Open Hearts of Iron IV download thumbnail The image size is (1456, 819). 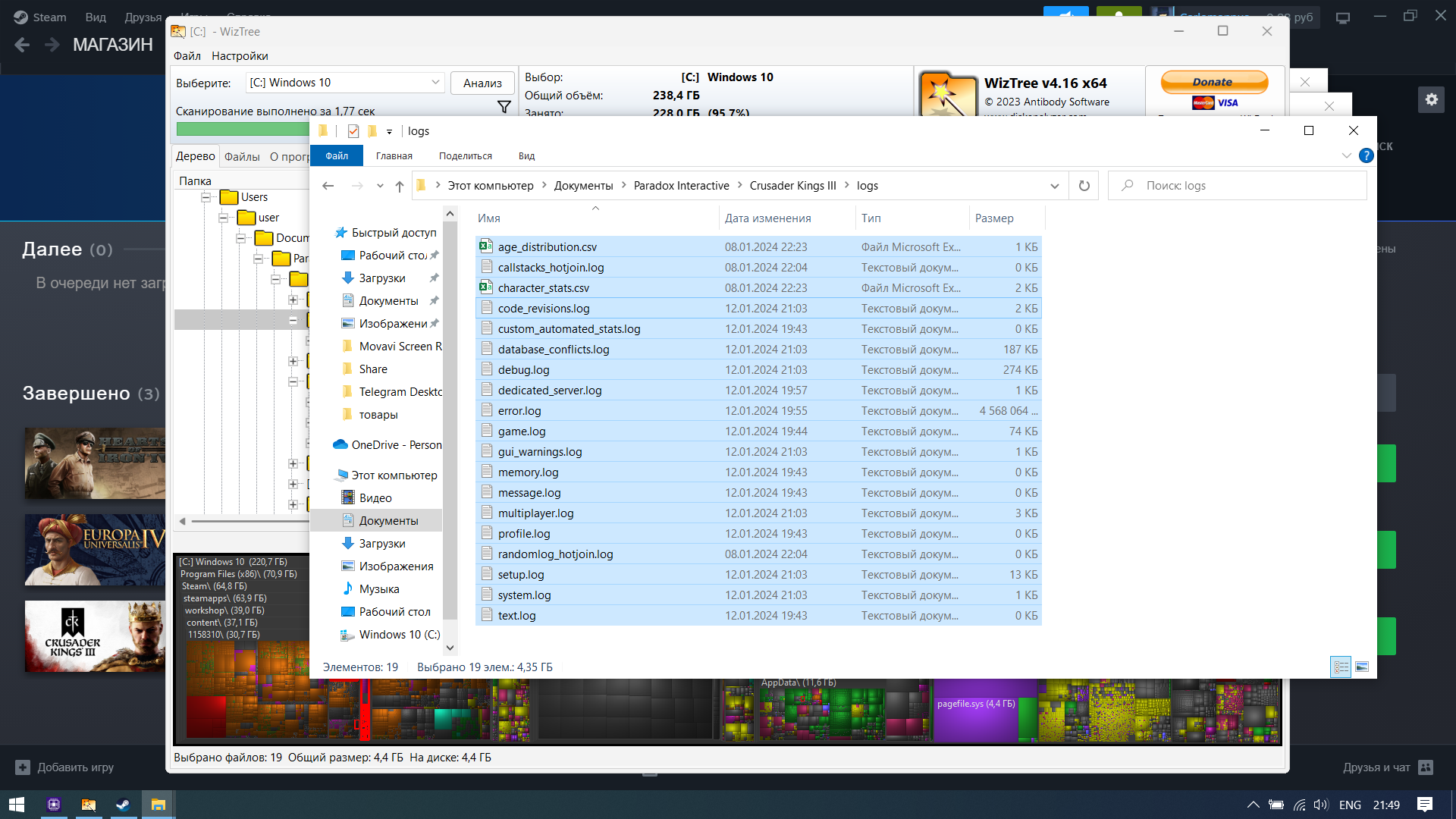(95, 463)
